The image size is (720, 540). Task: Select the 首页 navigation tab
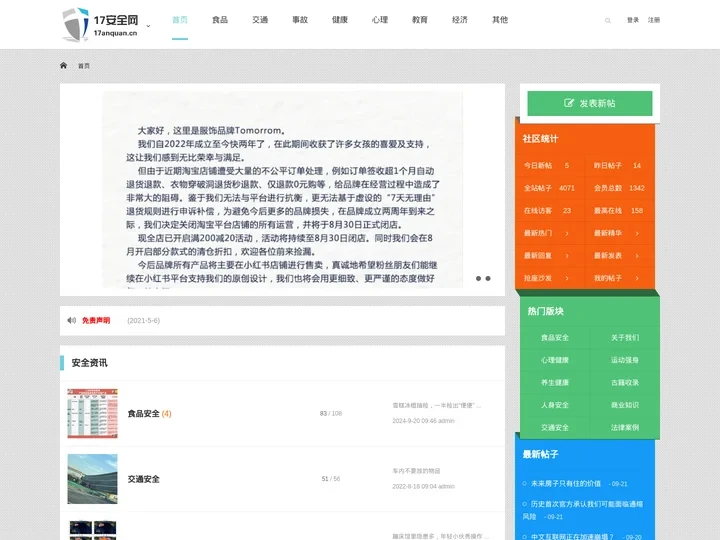point(180,20)
